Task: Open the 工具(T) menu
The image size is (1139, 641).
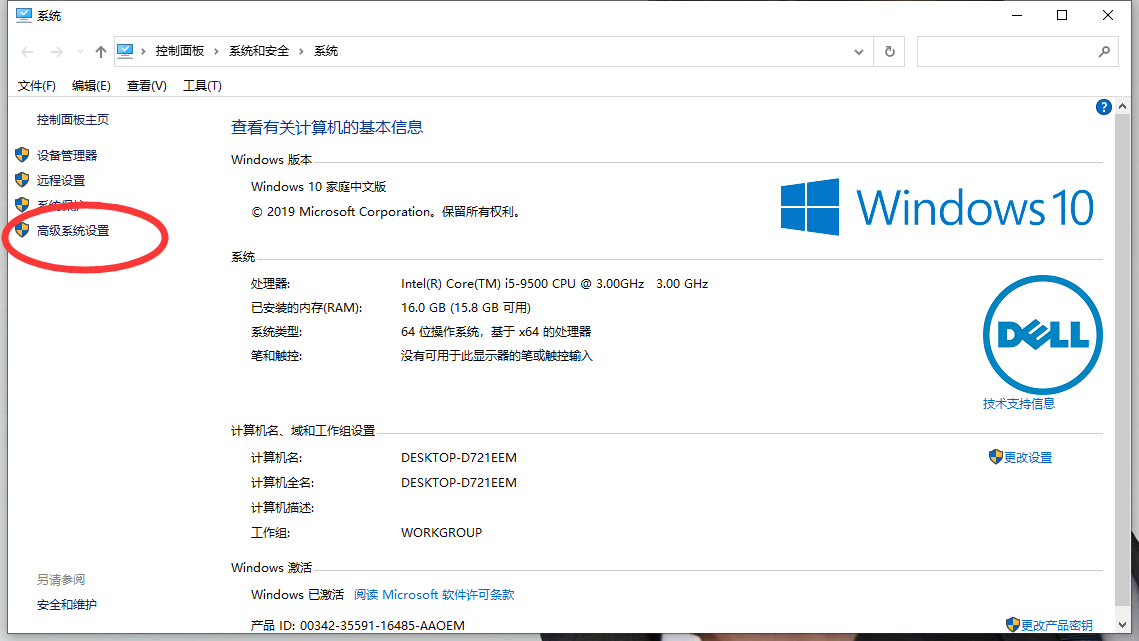Action: click(202, 86)
